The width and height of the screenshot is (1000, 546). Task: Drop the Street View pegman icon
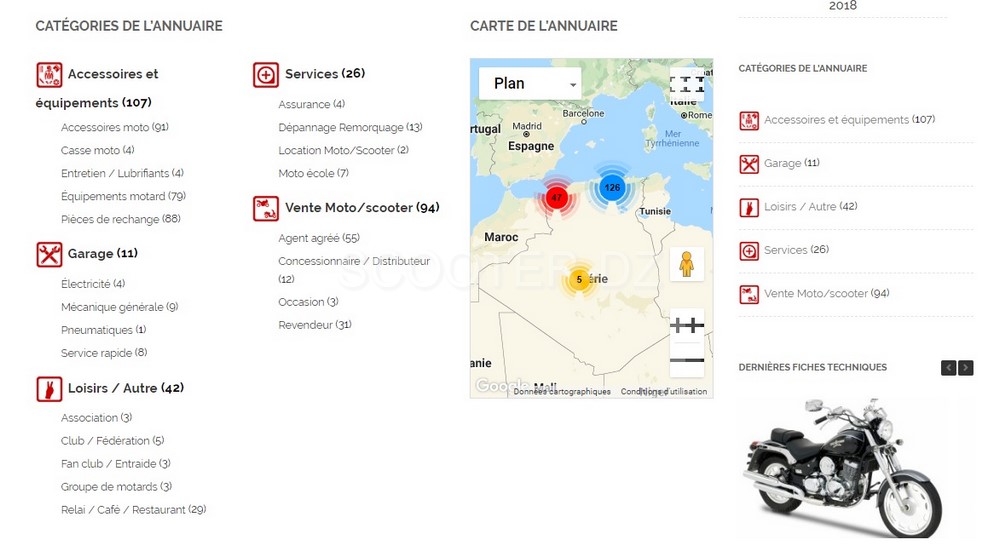[686, 264]
